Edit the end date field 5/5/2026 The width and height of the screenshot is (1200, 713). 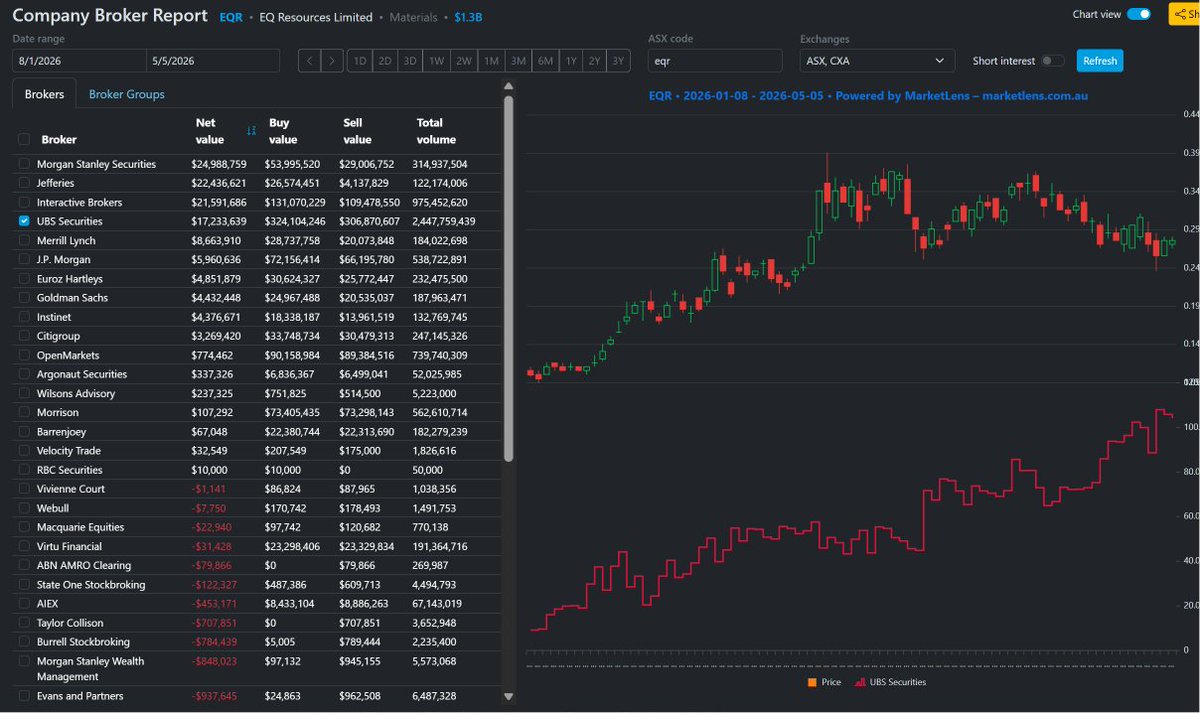pyautogui.click(x=214, y=60)
